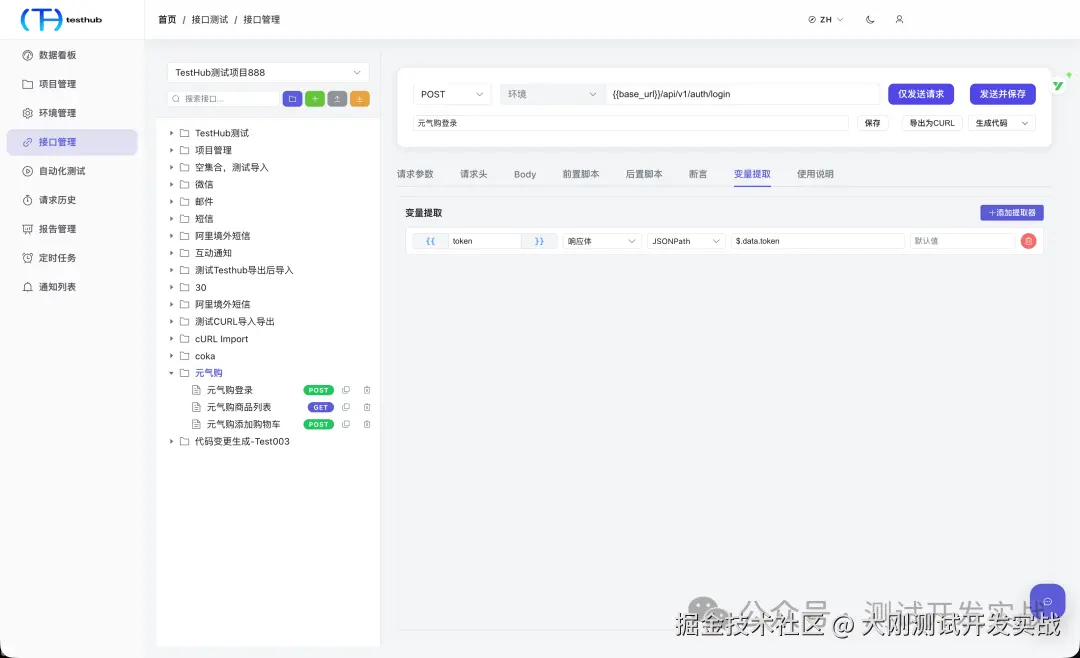Screen dimensions: 1080x658
Task: Open the TestHub测试项目888 project dropdown
Action: [268, 72]
